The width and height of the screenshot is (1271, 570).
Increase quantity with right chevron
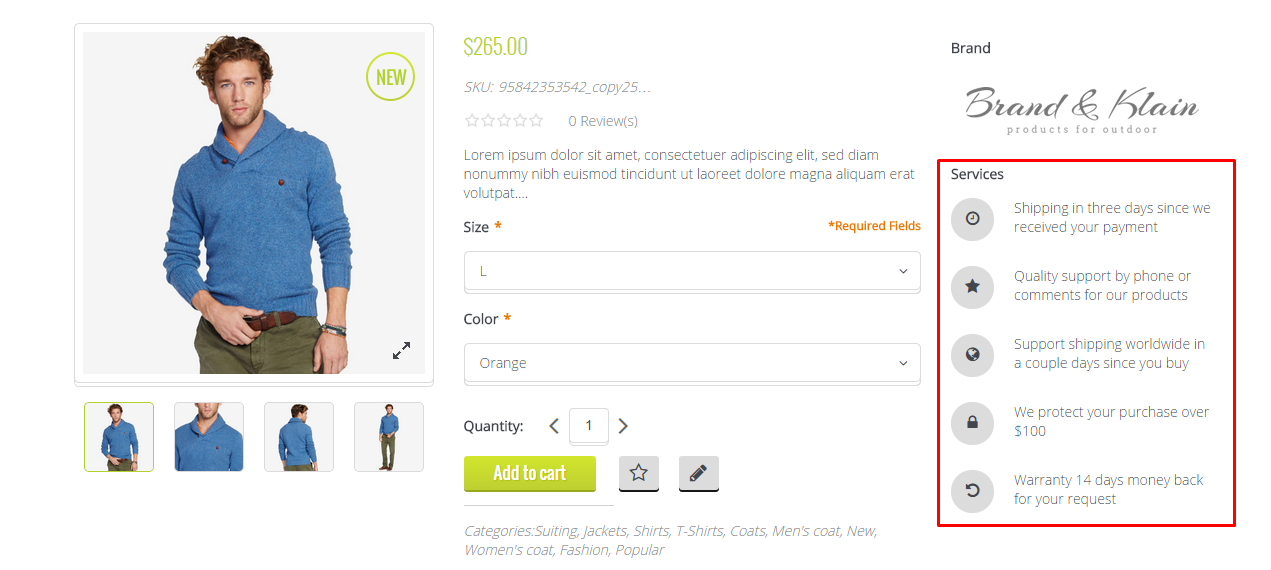(623, 426)
